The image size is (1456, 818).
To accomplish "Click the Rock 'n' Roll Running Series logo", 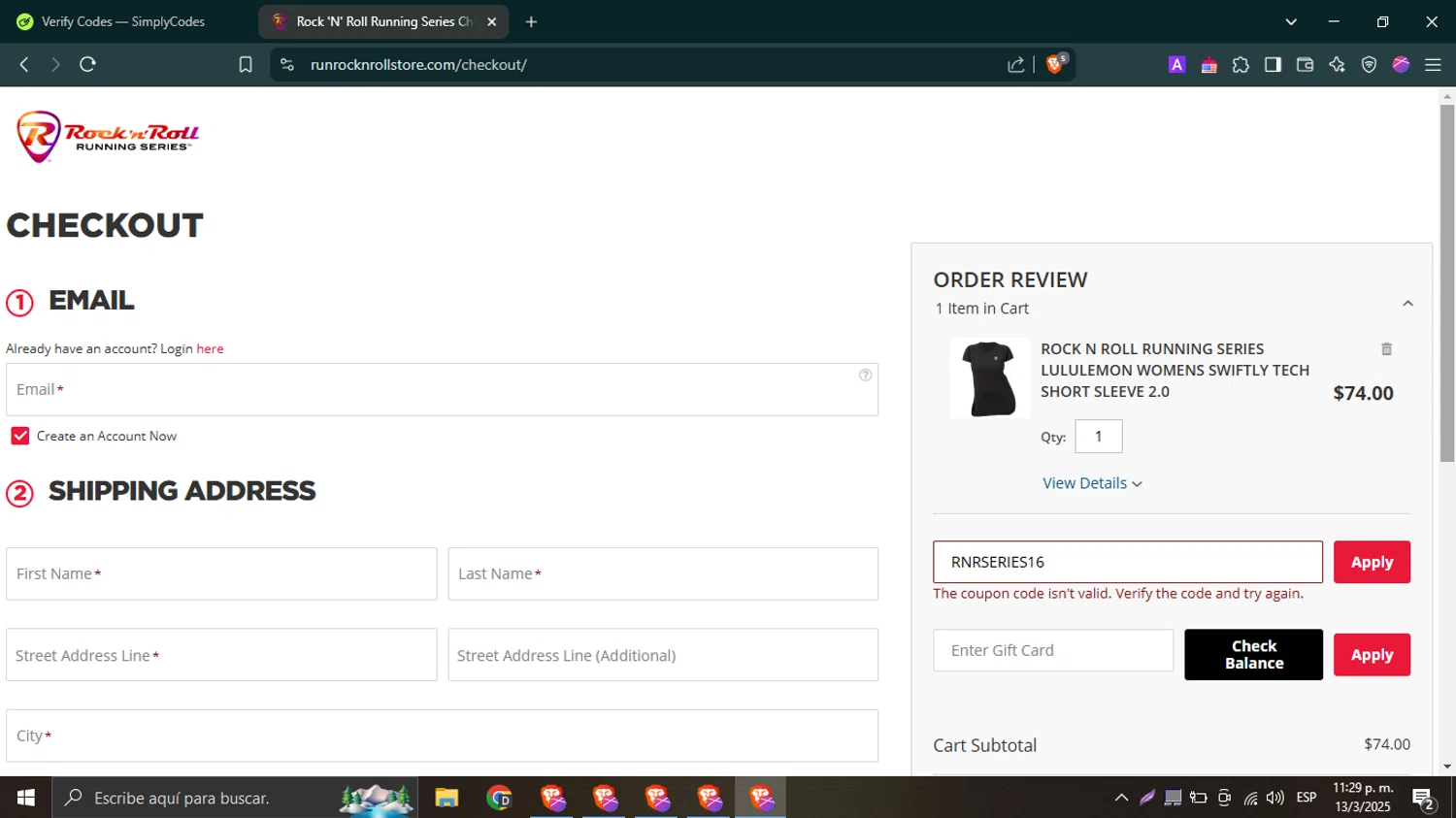I will coord(107,136).
